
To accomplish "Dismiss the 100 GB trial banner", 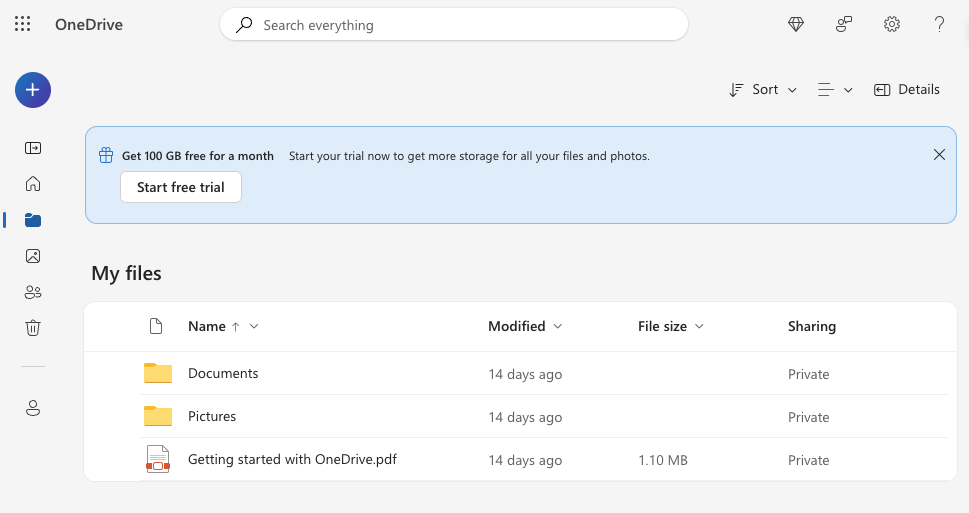I will tap(939, 155).
